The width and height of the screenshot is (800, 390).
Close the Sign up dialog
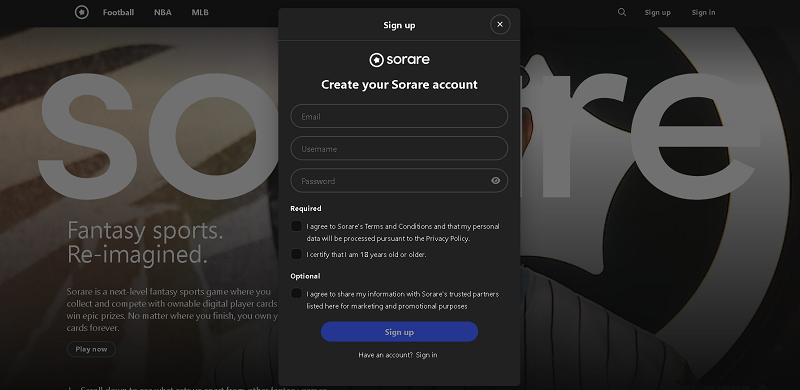[500, 24]
